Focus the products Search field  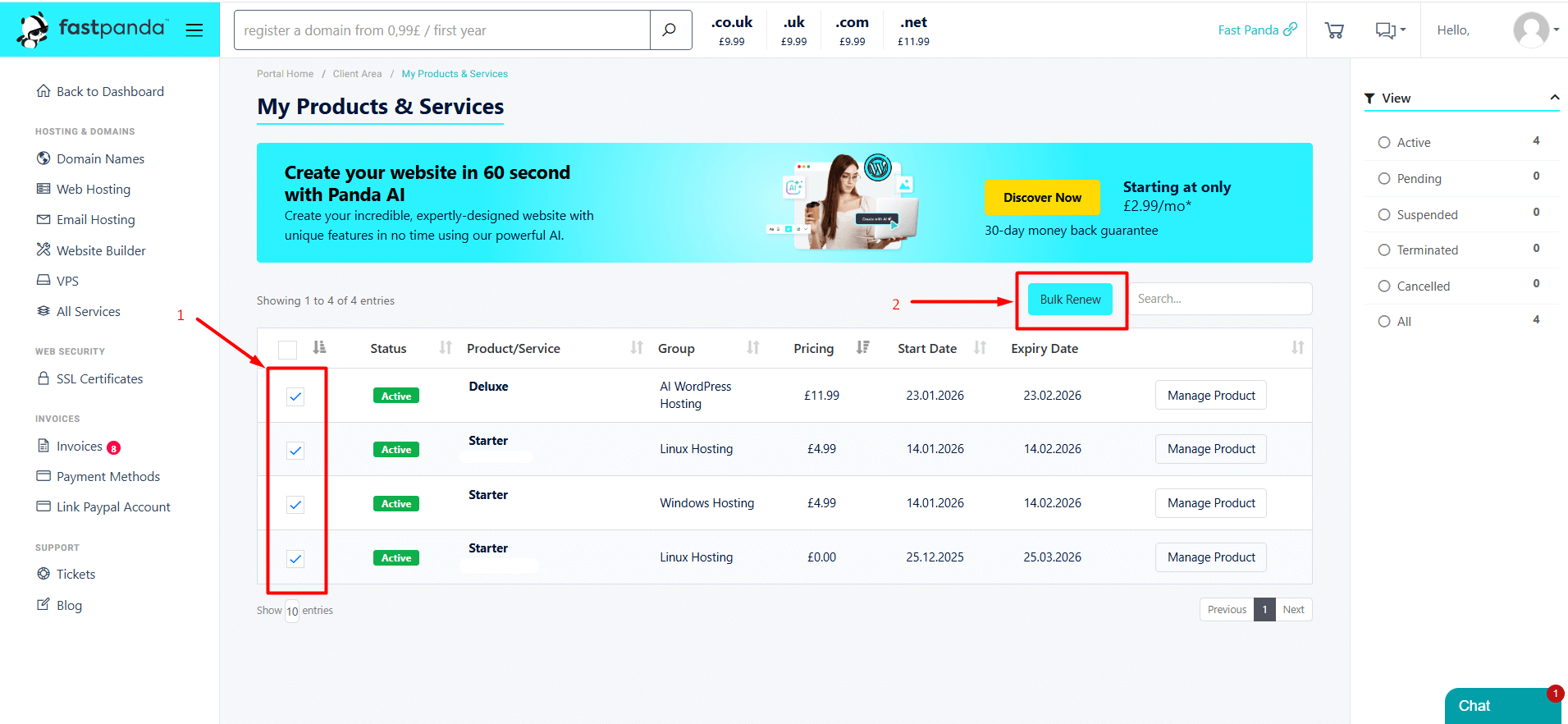click(x=1219, y=299)
